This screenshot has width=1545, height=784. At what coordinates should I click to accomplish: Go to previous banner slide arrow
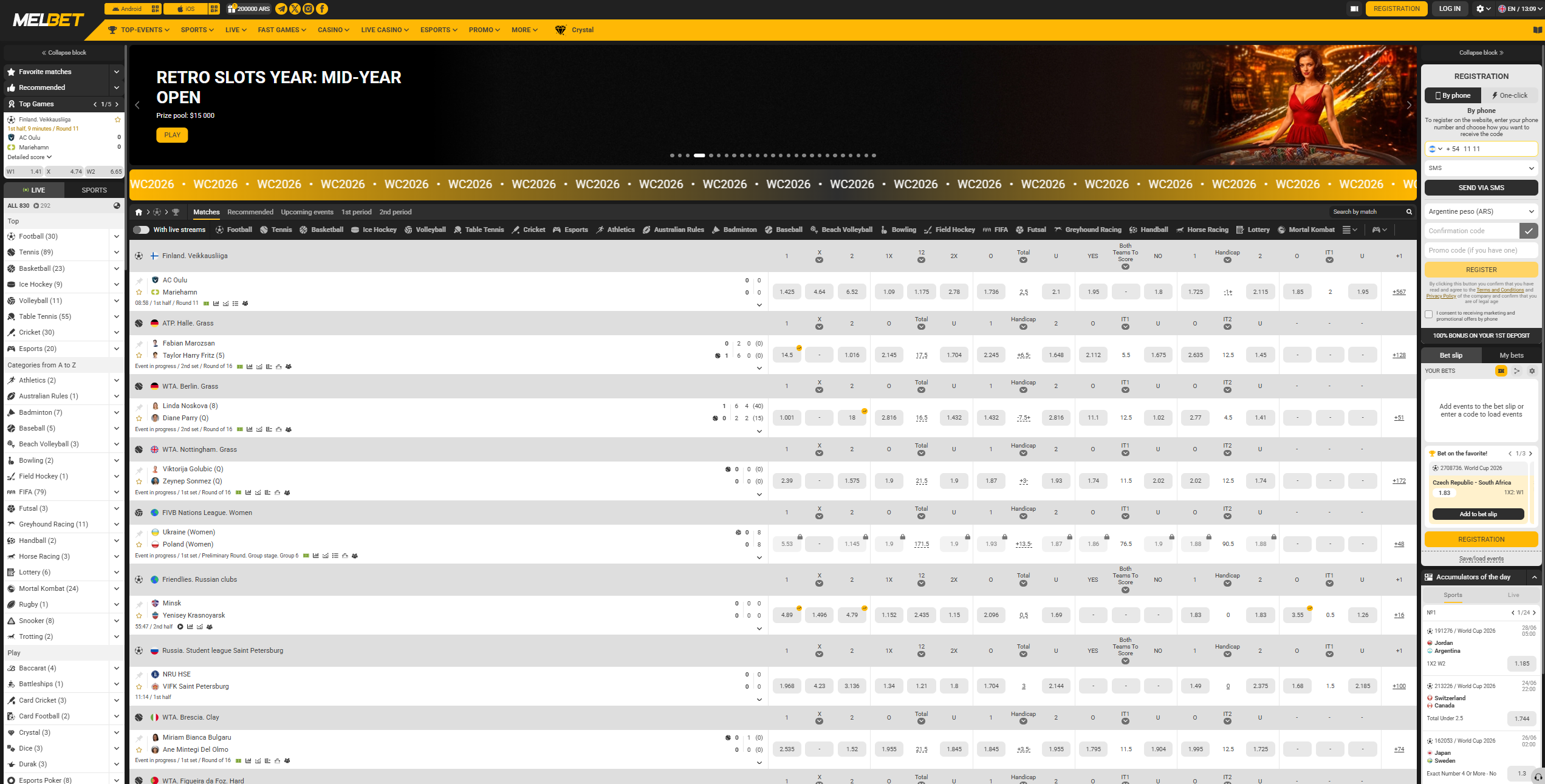(137, 105)
